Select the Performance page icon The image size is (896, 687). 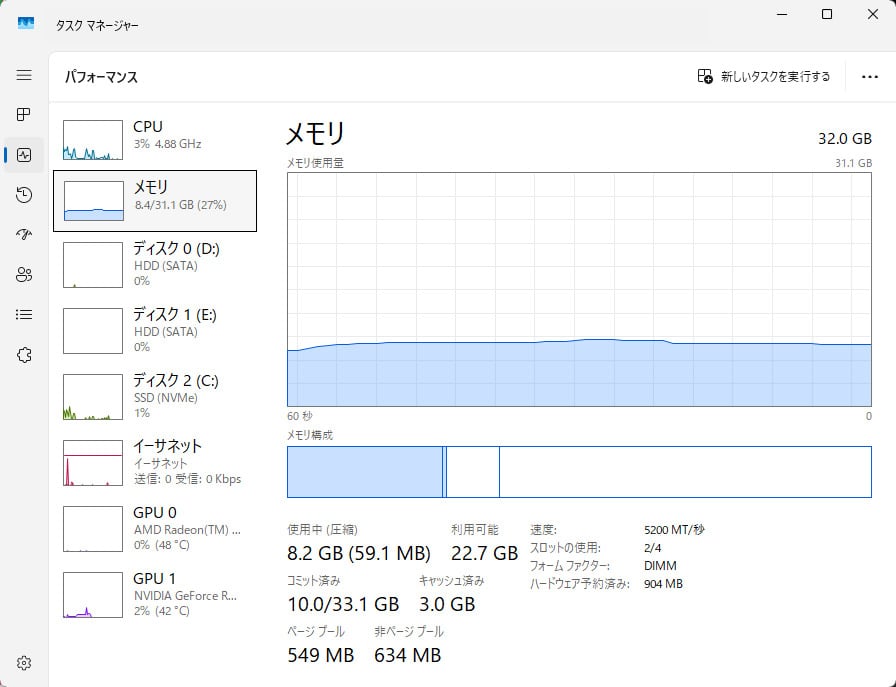click(24, 155)
